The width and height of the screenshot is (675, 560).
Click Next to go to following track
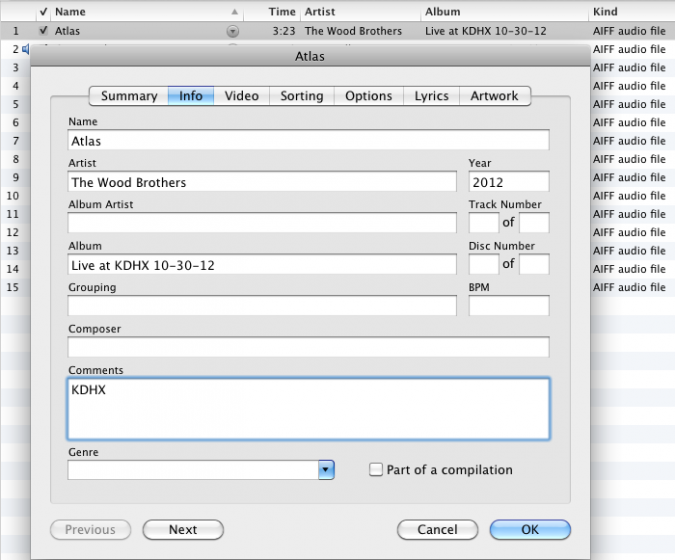point(183,530)
